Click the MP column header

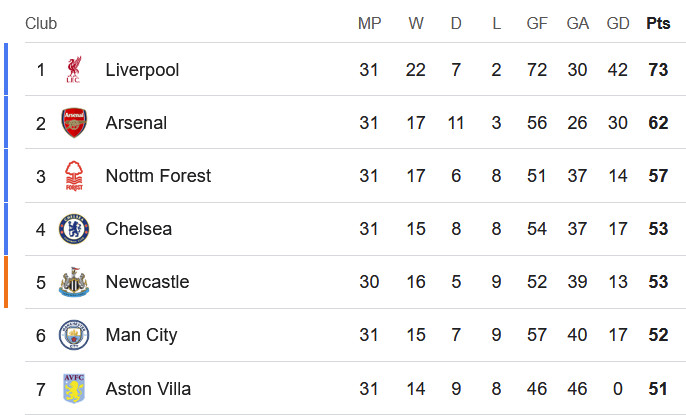[369, 23]
